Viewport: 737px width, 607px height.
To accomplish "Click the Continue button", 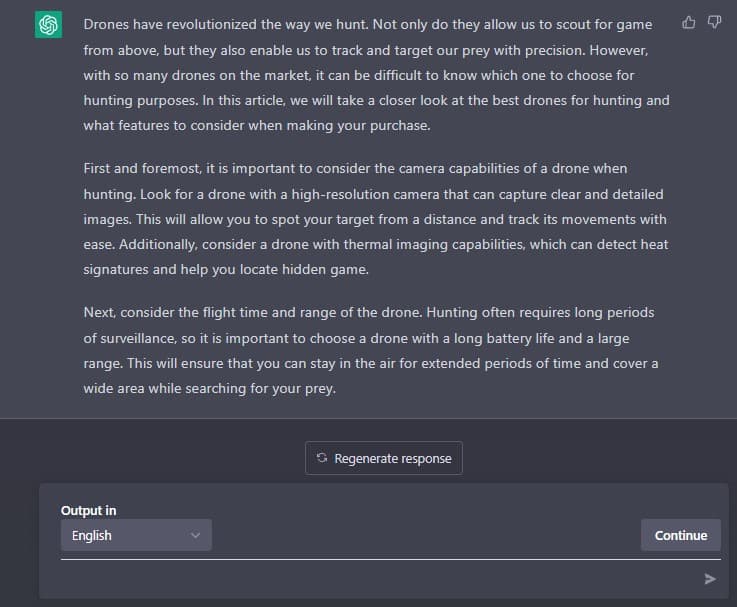I will (681, 535).
